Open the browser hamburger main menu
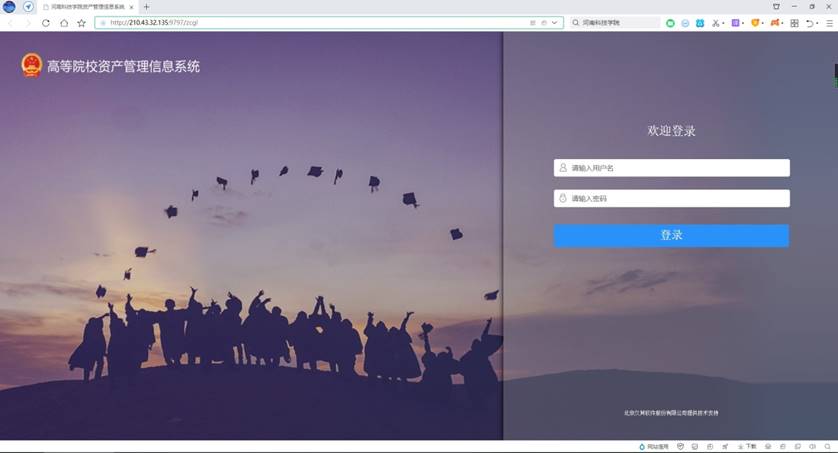838x453 pixels. (x=829, y=23)
